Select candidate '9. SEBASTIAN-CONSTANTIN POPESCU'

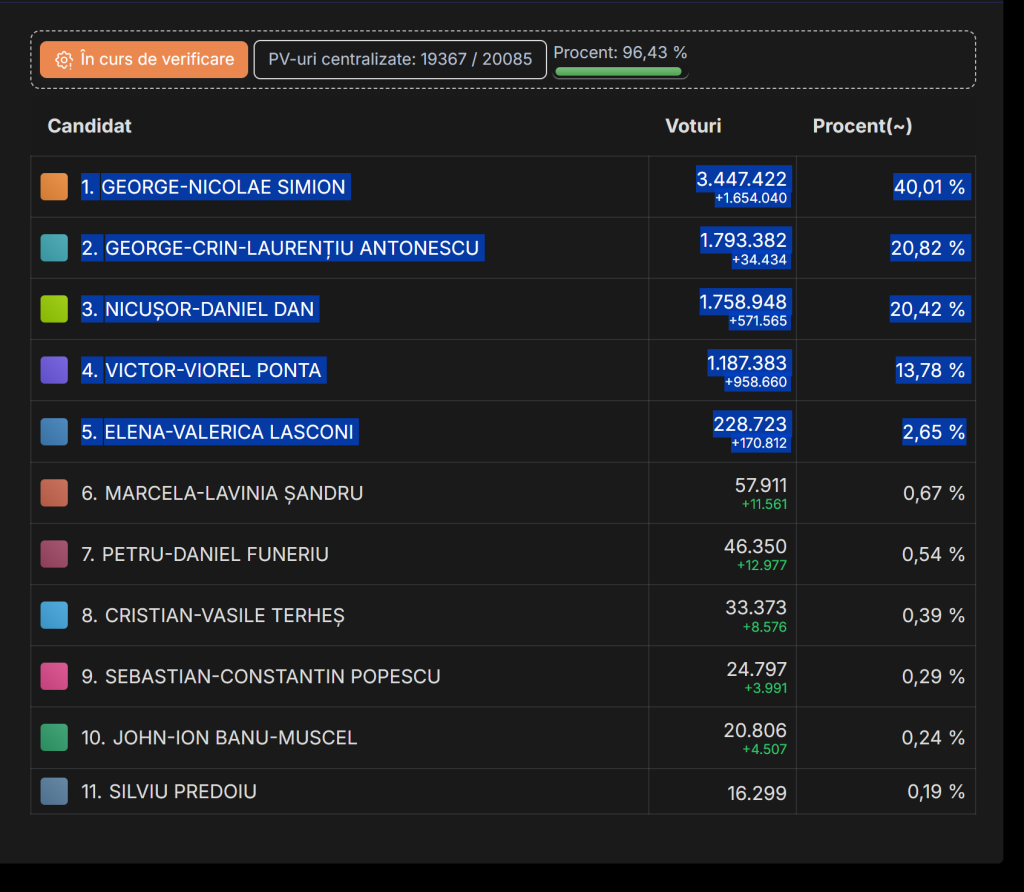[261, 677]
